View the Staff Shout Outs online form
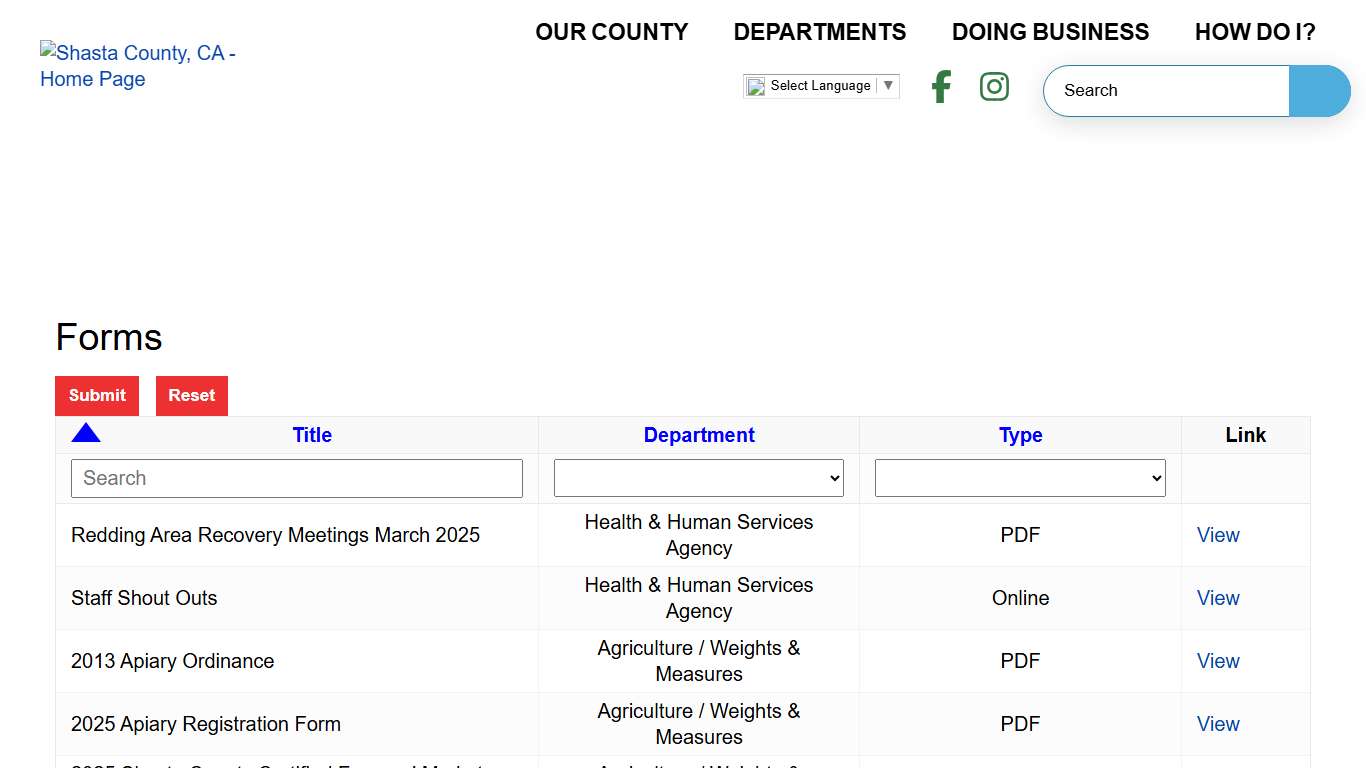The width and height of the screenshot is (1366, 768). click(x=1217, y=597)
